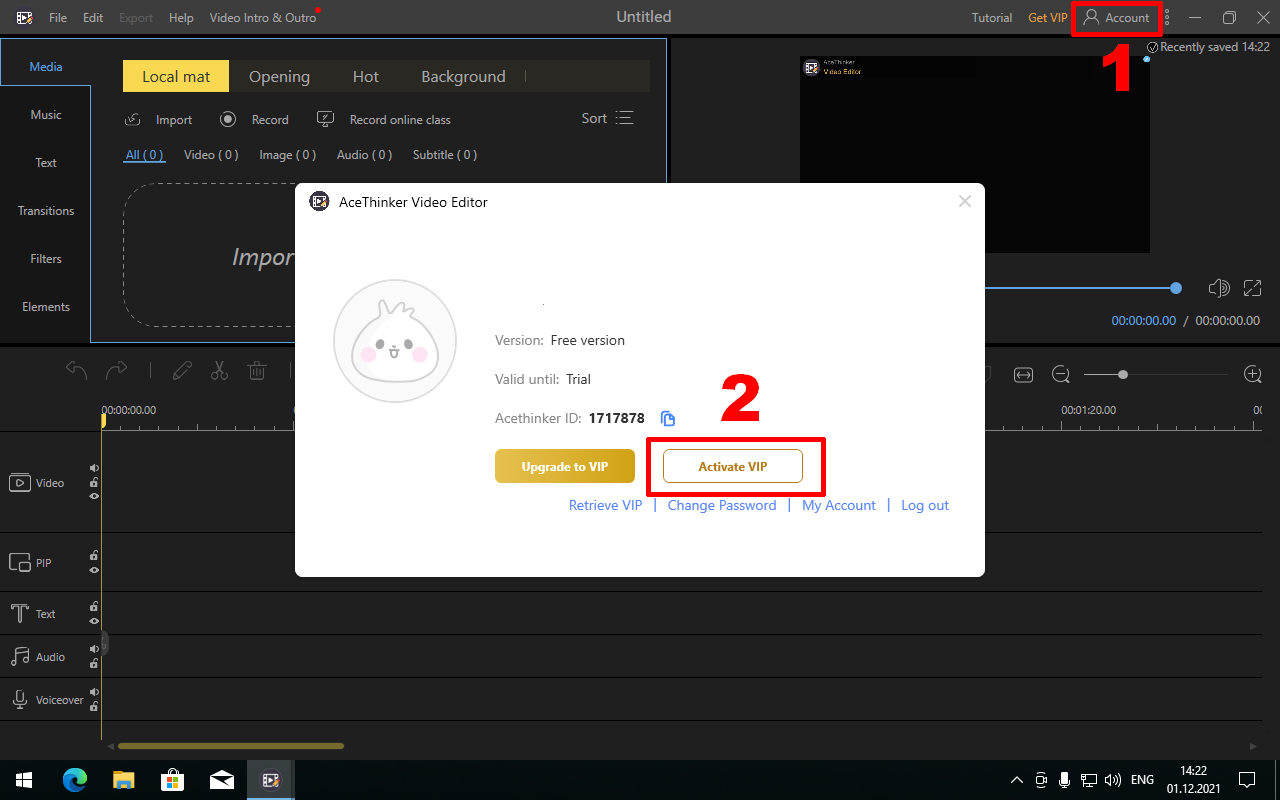1280x800 pixels.
Task: Filter media by Video ( 0 )
Action: pos(211,155)
